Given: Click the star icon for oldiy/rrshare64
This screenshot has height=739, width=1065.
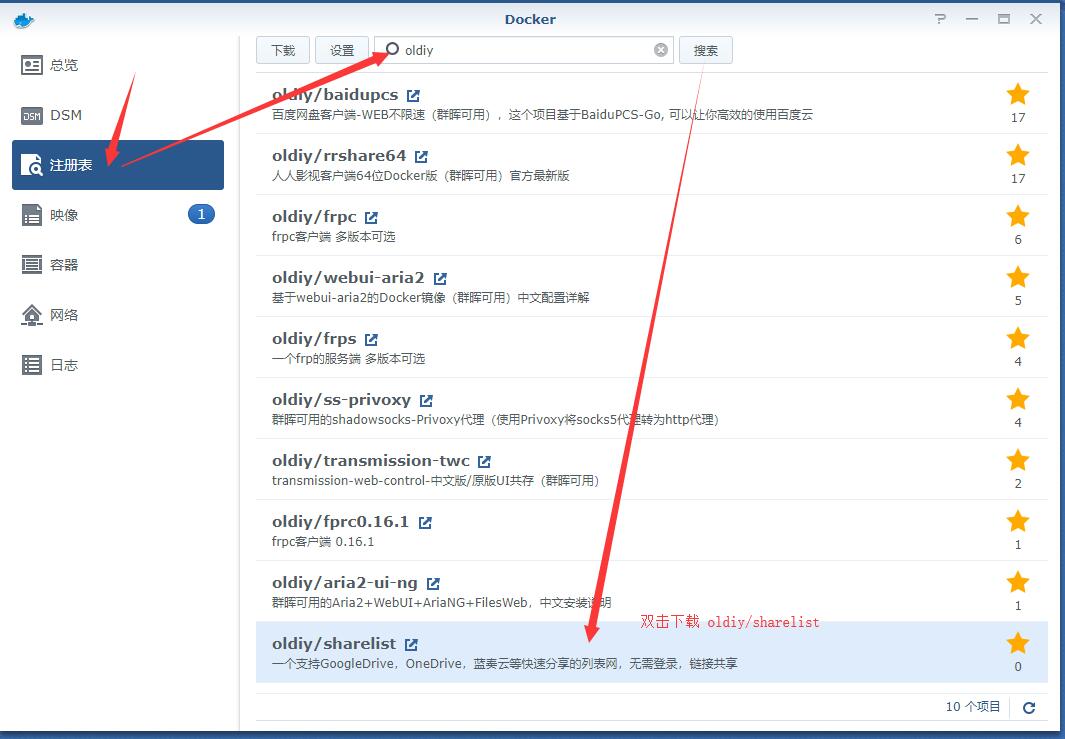Looking at the screenshot, I should (x=1017, y=156).
